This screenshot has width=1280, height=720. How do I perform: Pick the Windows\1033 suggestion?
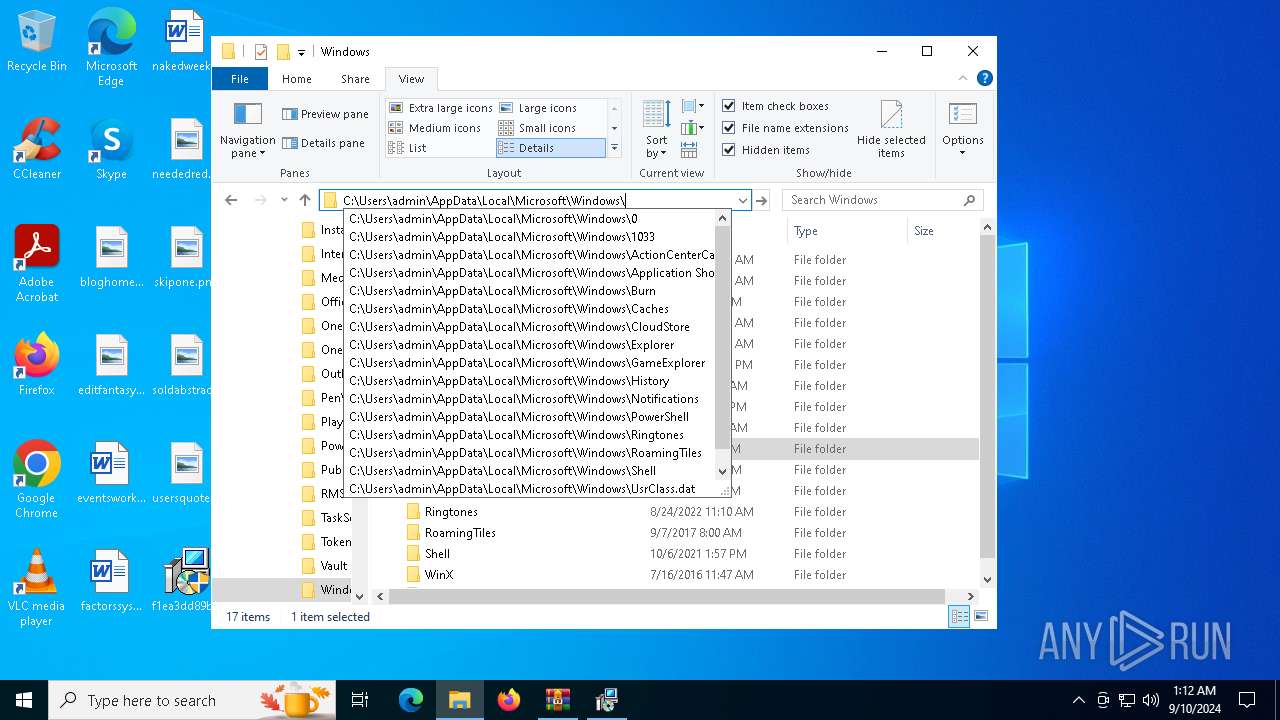[x=530, y=237]
